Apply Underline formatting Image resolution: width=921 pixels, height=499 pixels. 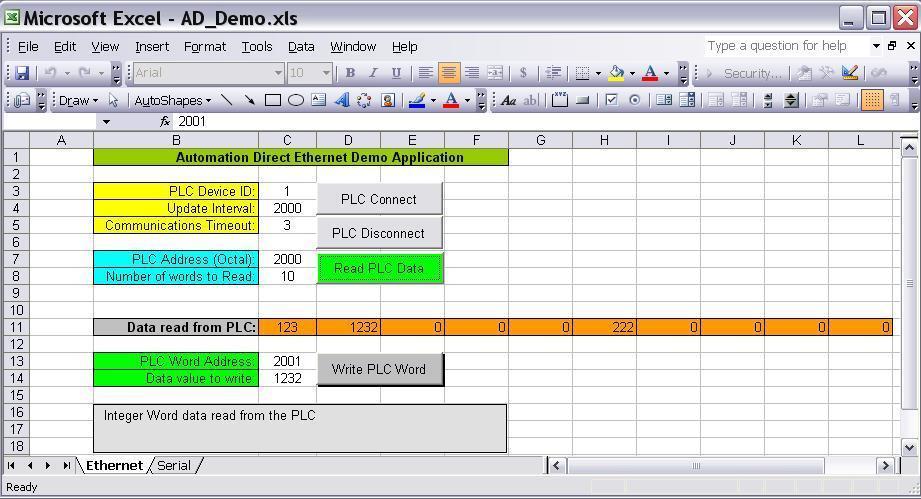pyautogui.click(x=396, y=73)
